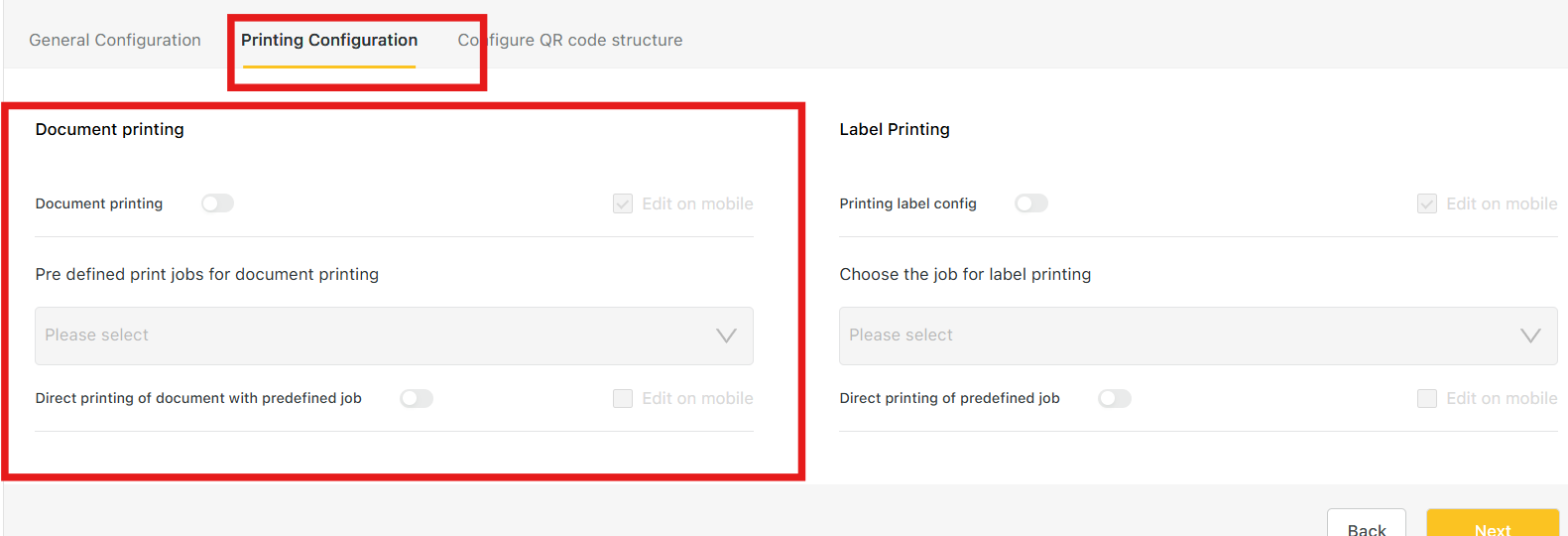Switch to the General Configuration tab
The image size is (1568, 536).
115,41
